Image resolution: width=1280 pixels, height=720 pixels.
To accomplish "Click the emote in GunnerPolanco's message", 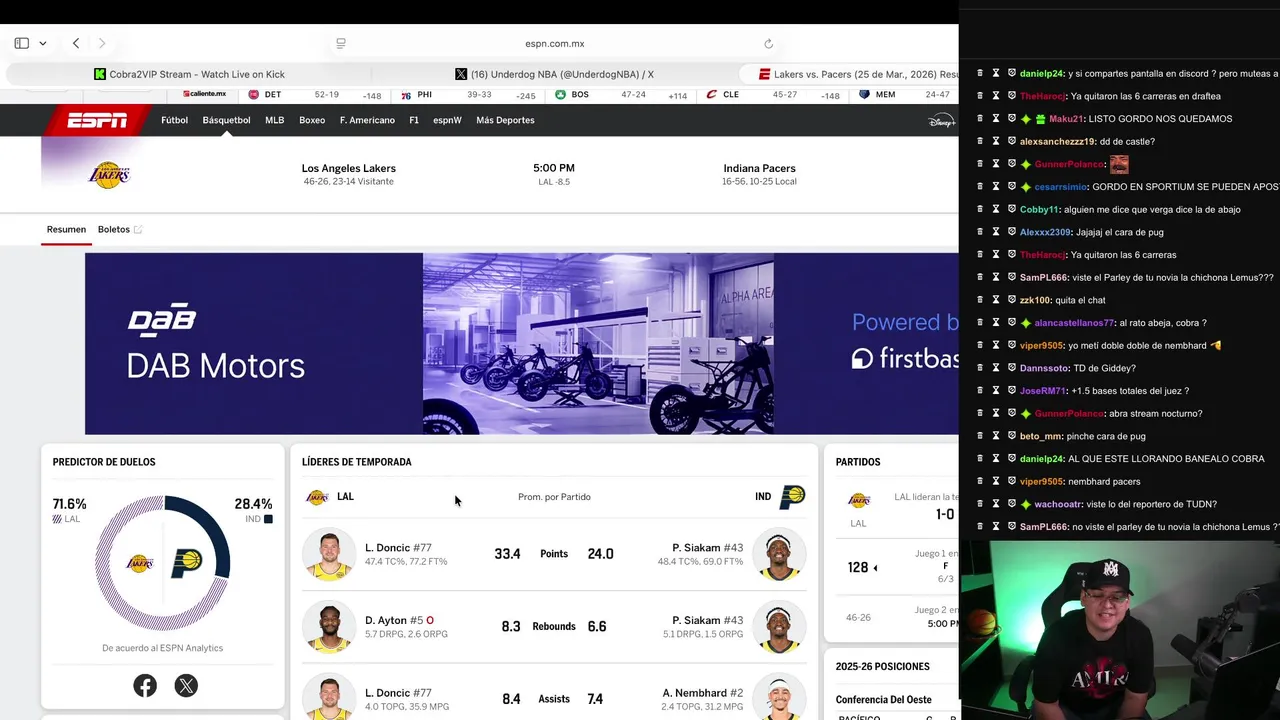I will pos(1119,164).
